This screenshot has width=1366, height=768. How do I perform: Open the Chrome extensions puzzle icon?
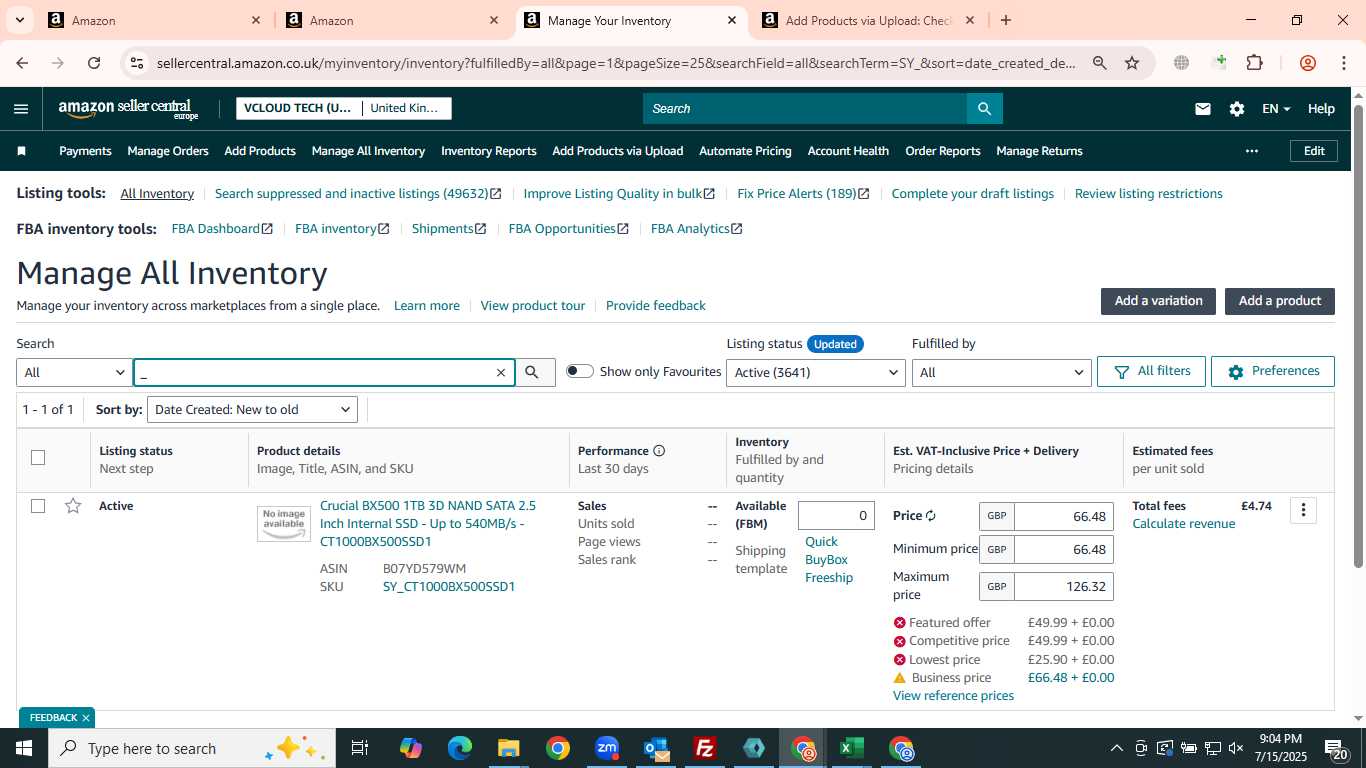click(x=1254, y=63)
